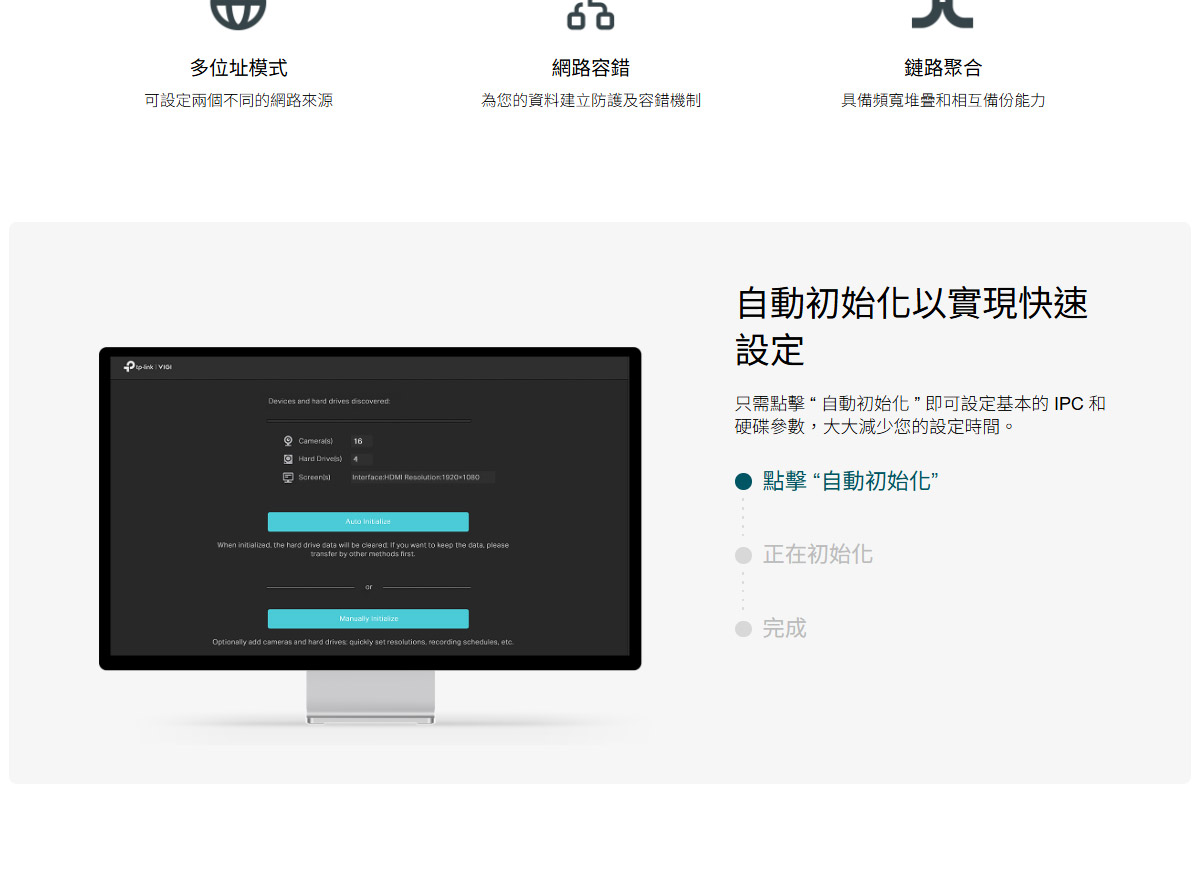
Task: Click the tp-link VIGI logo in monitor
Action: click(x=148, y=367)
